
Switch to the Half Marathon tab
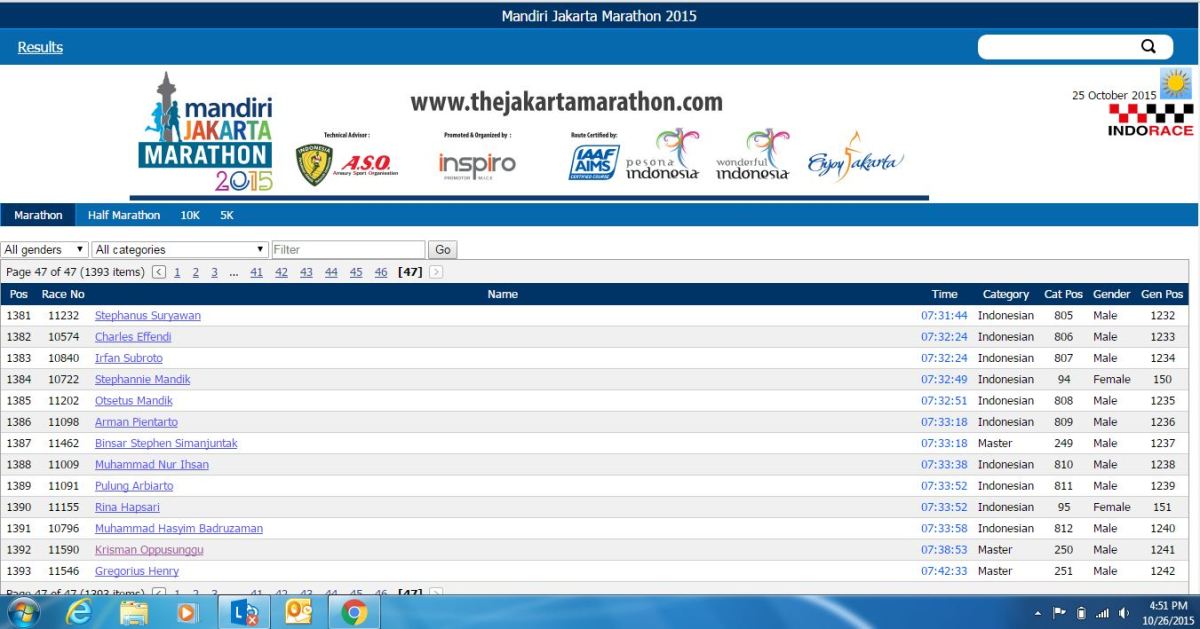click(x=123, y=215)
